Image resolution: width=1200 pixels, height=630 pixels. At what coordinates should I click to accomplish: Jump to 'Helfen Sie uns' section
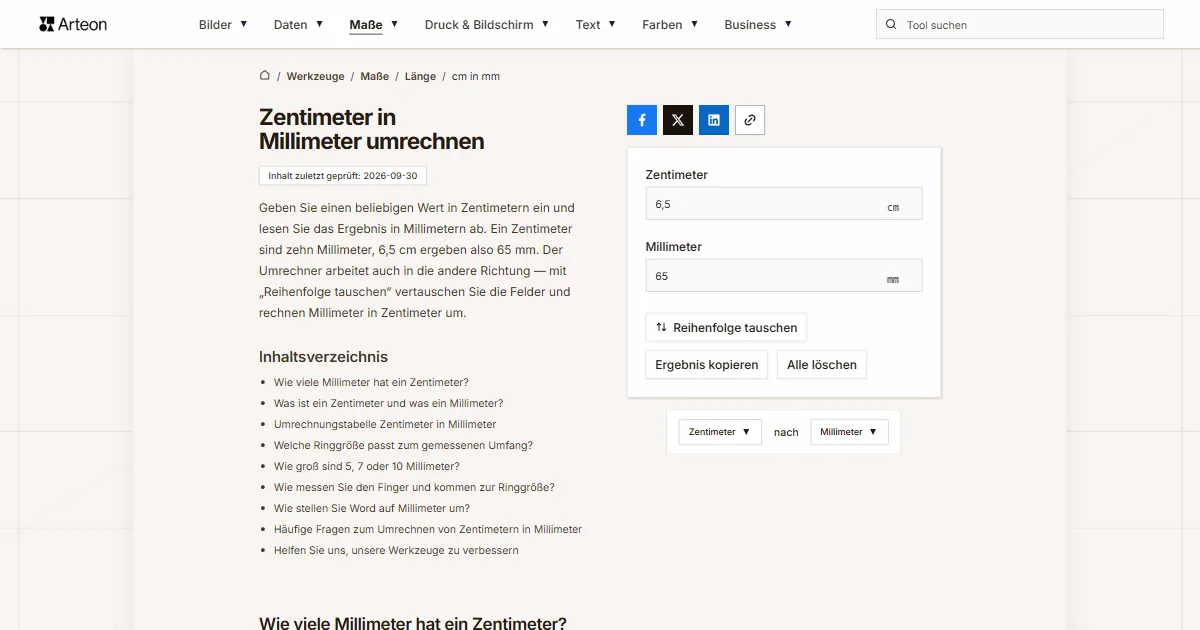pos(396,550)
